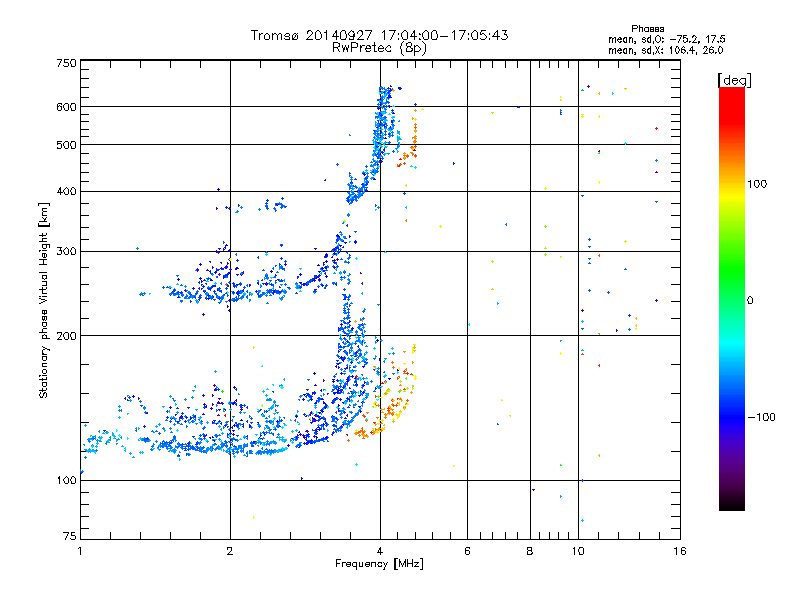The width and height of the screenshot is (800, 600).
Task: Click the '200' height axis tick label
Action: coord(66,336)
